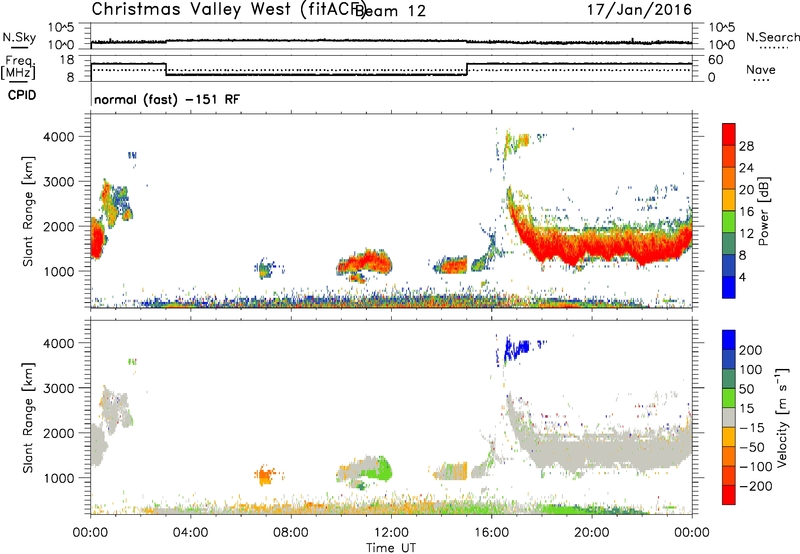This screenshot has height=554, width=800.
Task: Click the '2000' range tick of velocity panel
Action: [x=59, y=433]
